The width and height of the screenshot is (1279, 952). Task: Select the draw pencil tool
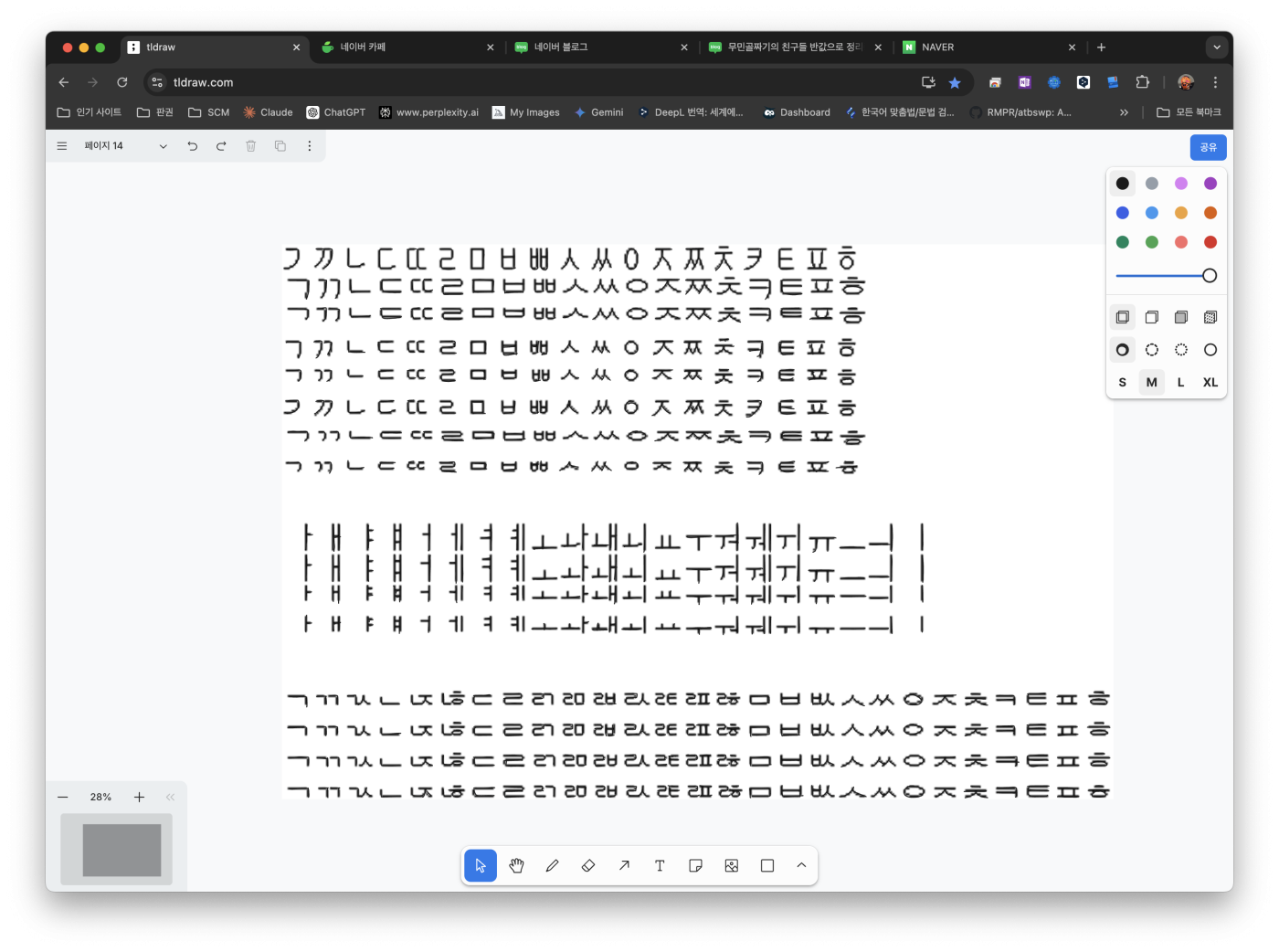pyautogui.click(x=552, y=866)
